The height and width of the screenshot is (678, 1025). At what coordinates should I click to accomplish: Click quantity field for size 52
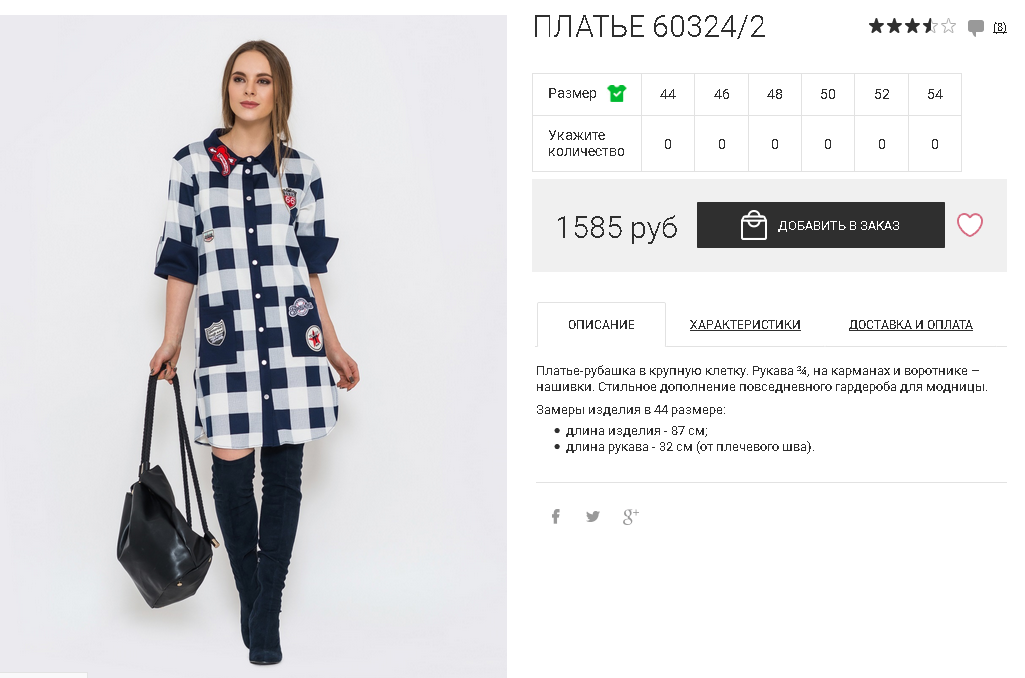click(x=881, y=144)
